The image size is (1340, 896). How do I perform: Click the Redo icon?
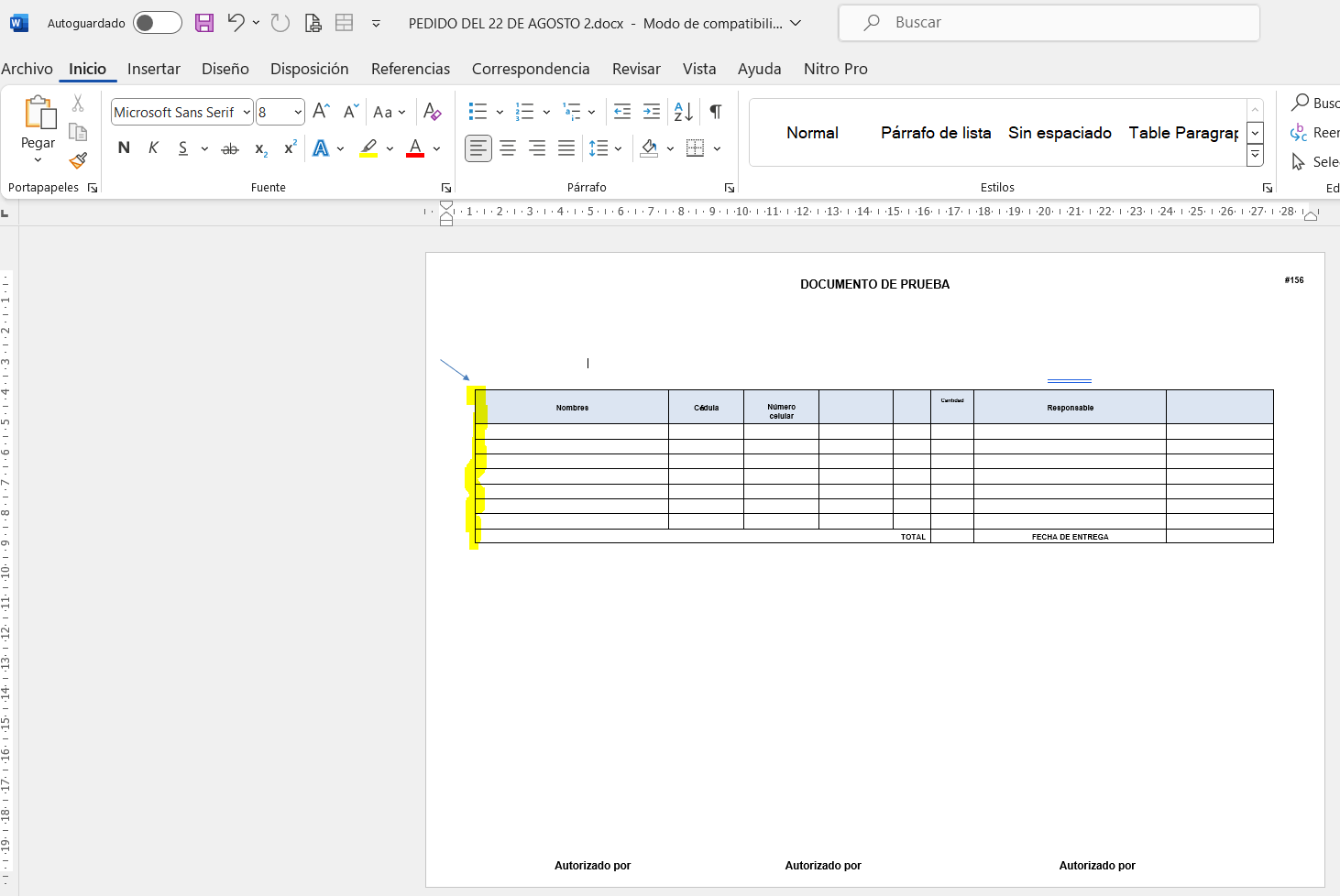[280, 23]
